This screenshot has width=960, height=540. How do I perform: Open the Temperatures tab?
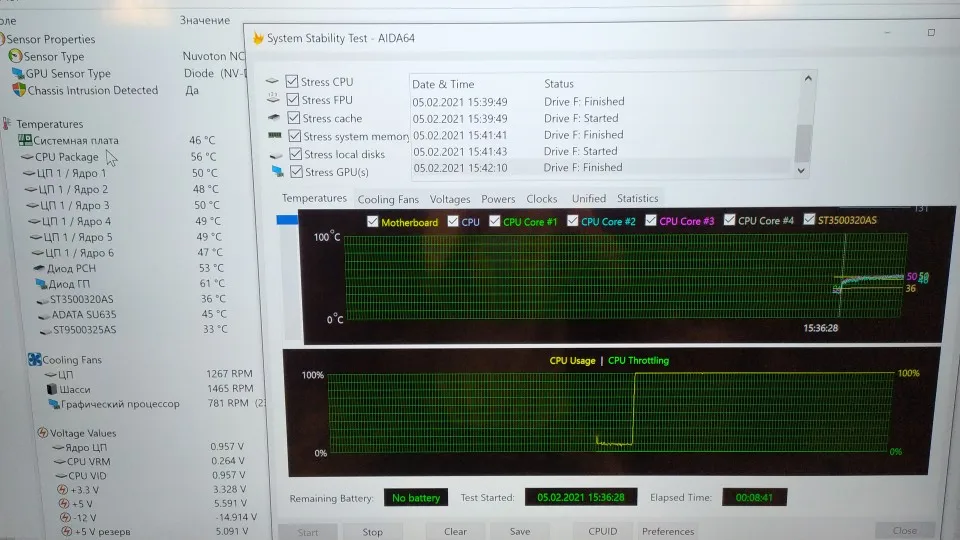(x=314, y=198)
